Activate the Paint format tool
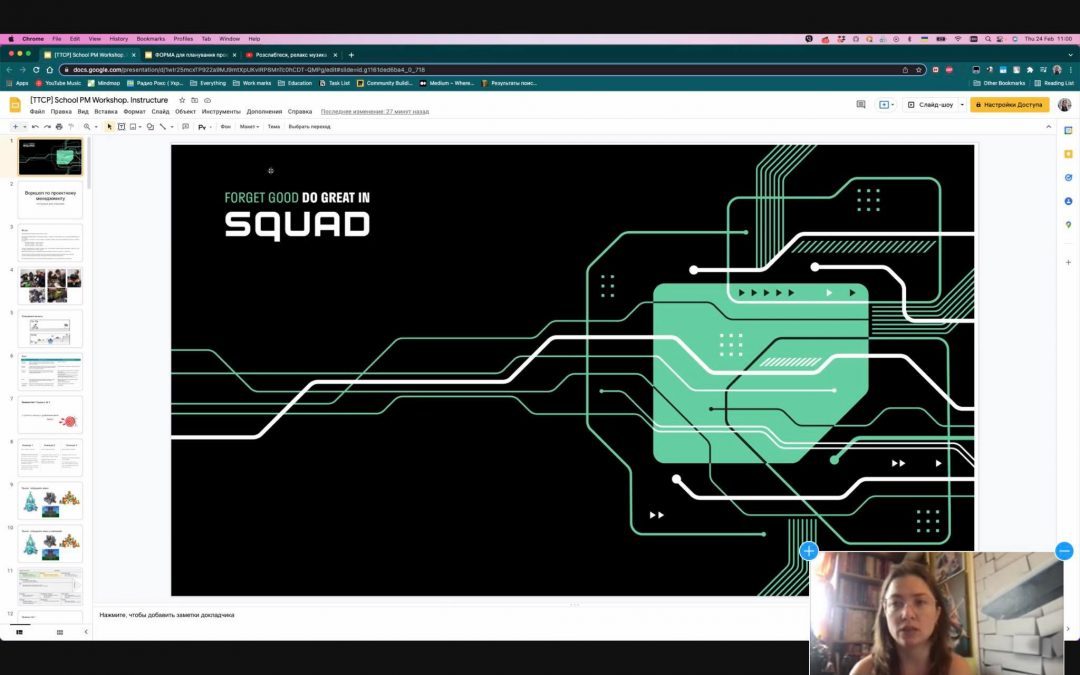The height and width of the screenshot is (675, 1080). pyautogui.click(x=71, y=127)
